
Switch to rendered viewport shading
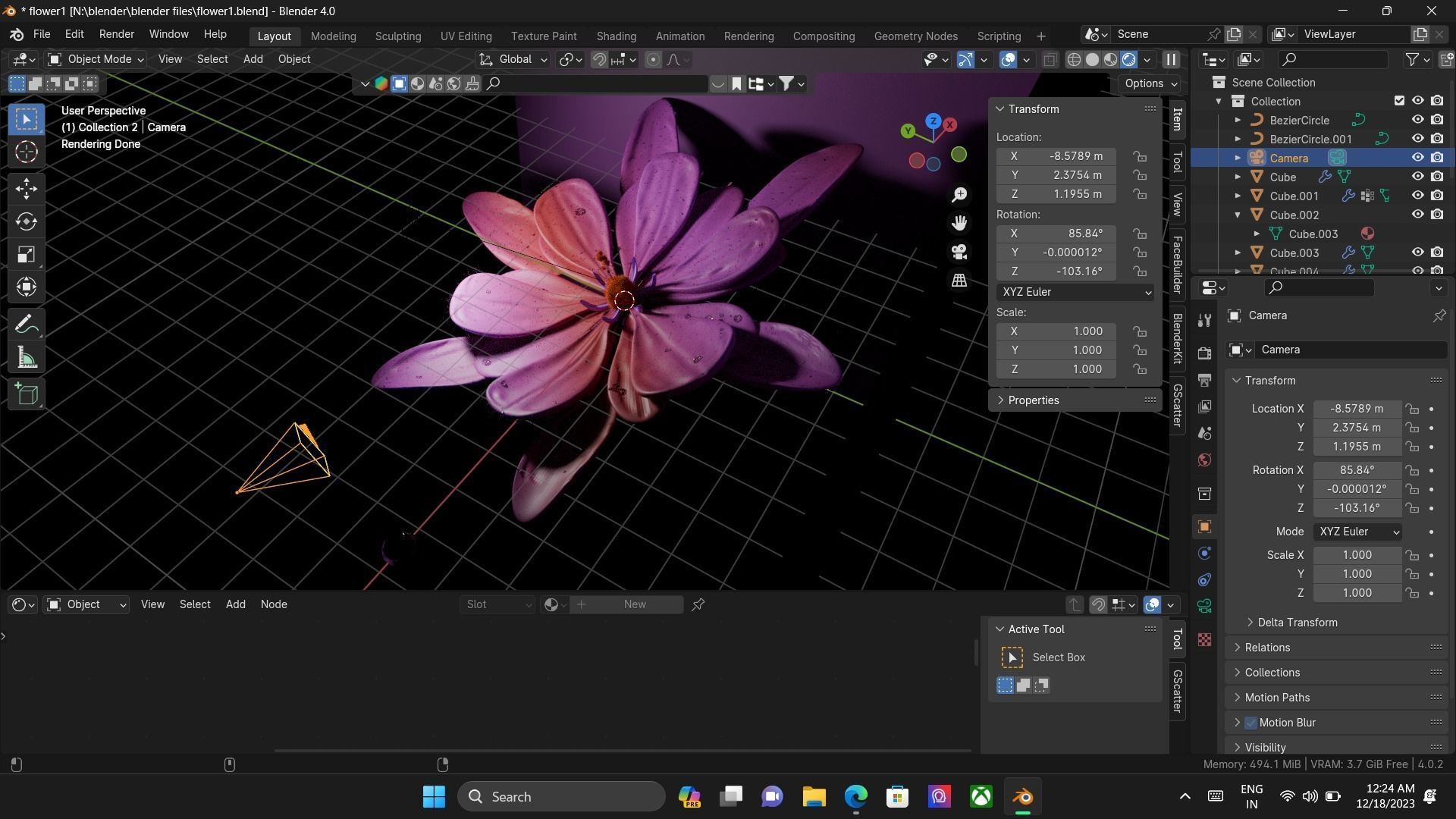coord(1129,60)
